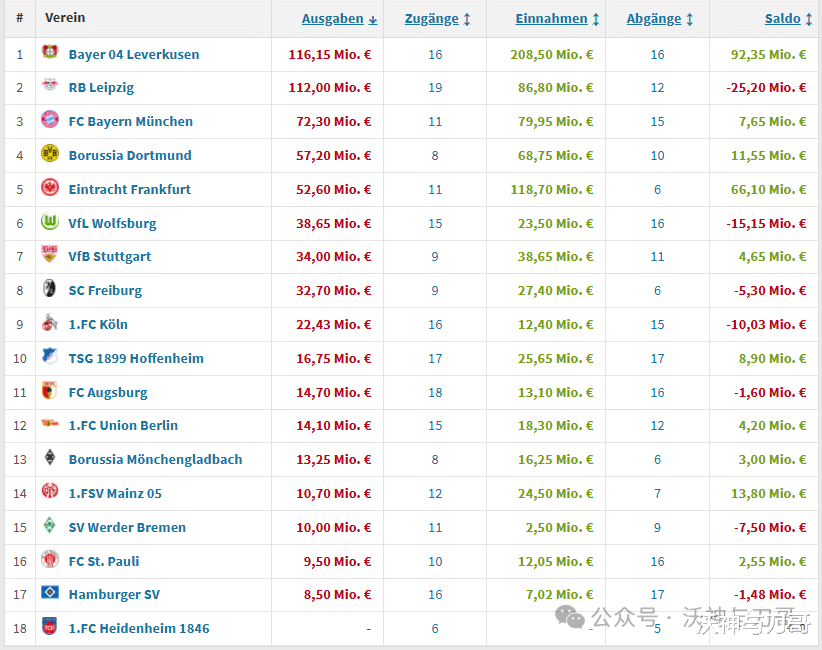The height and width of the screenshot is (650, 822).
Task: Click RB Leipzig expenditure 112,00 Mio. €
Action: coord(330,88)
